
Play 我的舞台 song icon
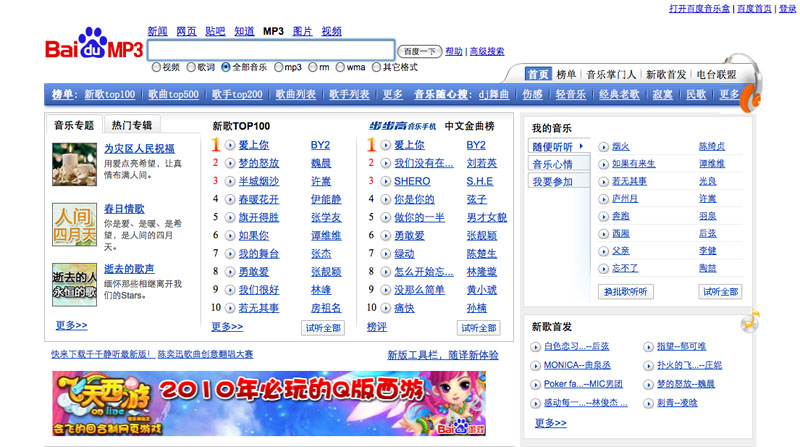tap(230, 254)
